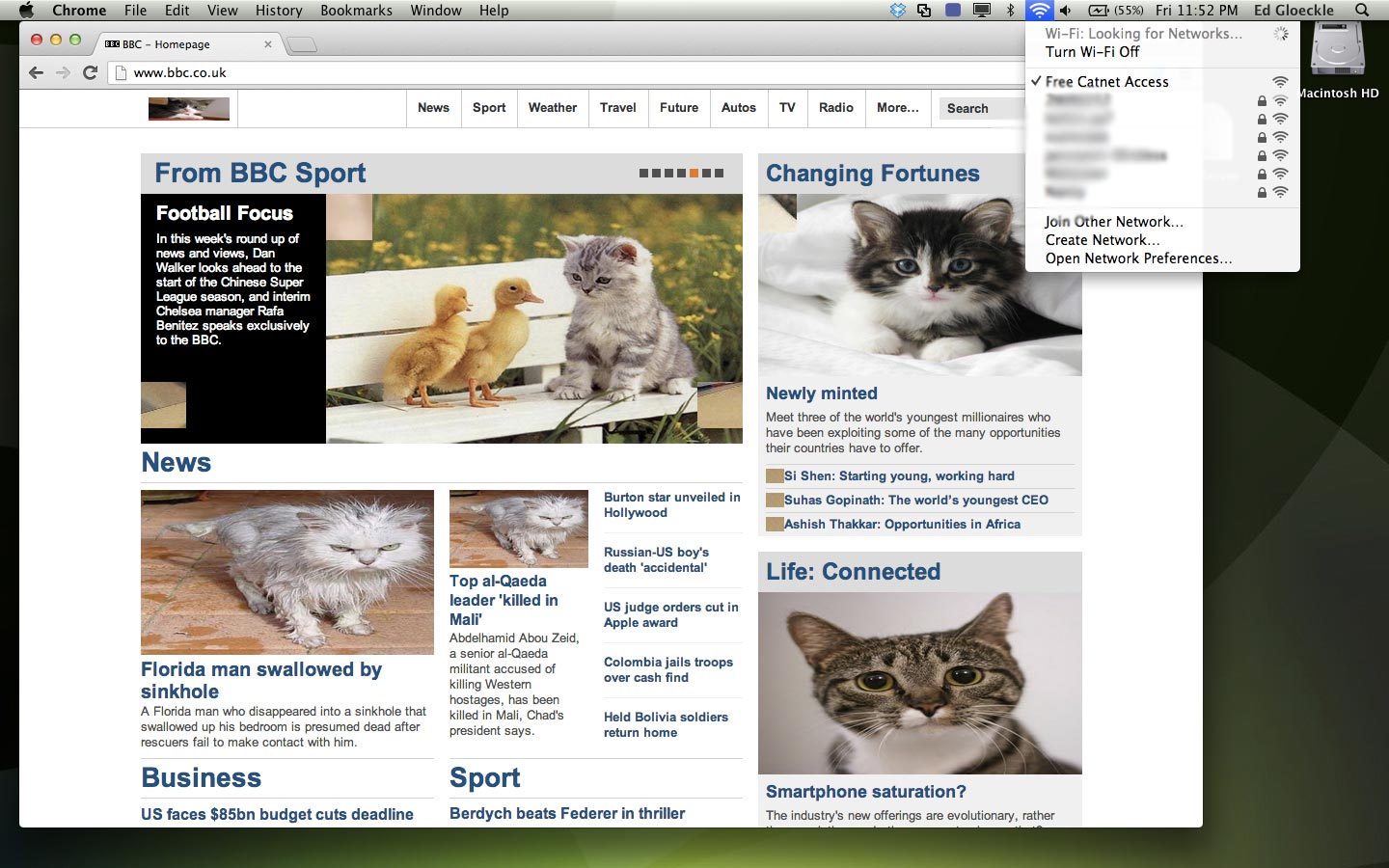
Task: Open Spotlight search magnifier
Action: pyautogui.click(x=1362, y=11)
